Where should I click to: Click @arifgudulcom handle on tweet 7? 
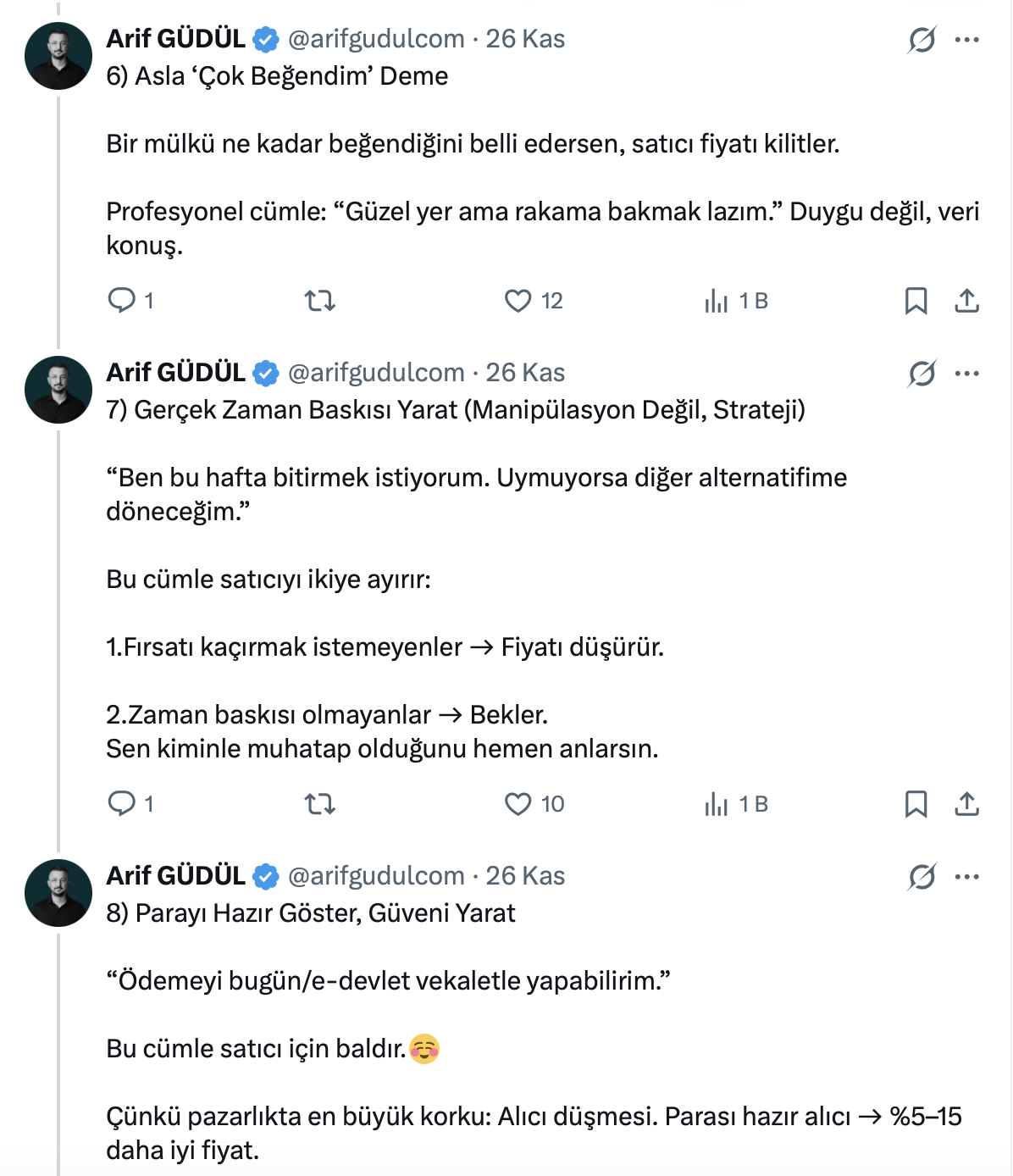point(376,373)
